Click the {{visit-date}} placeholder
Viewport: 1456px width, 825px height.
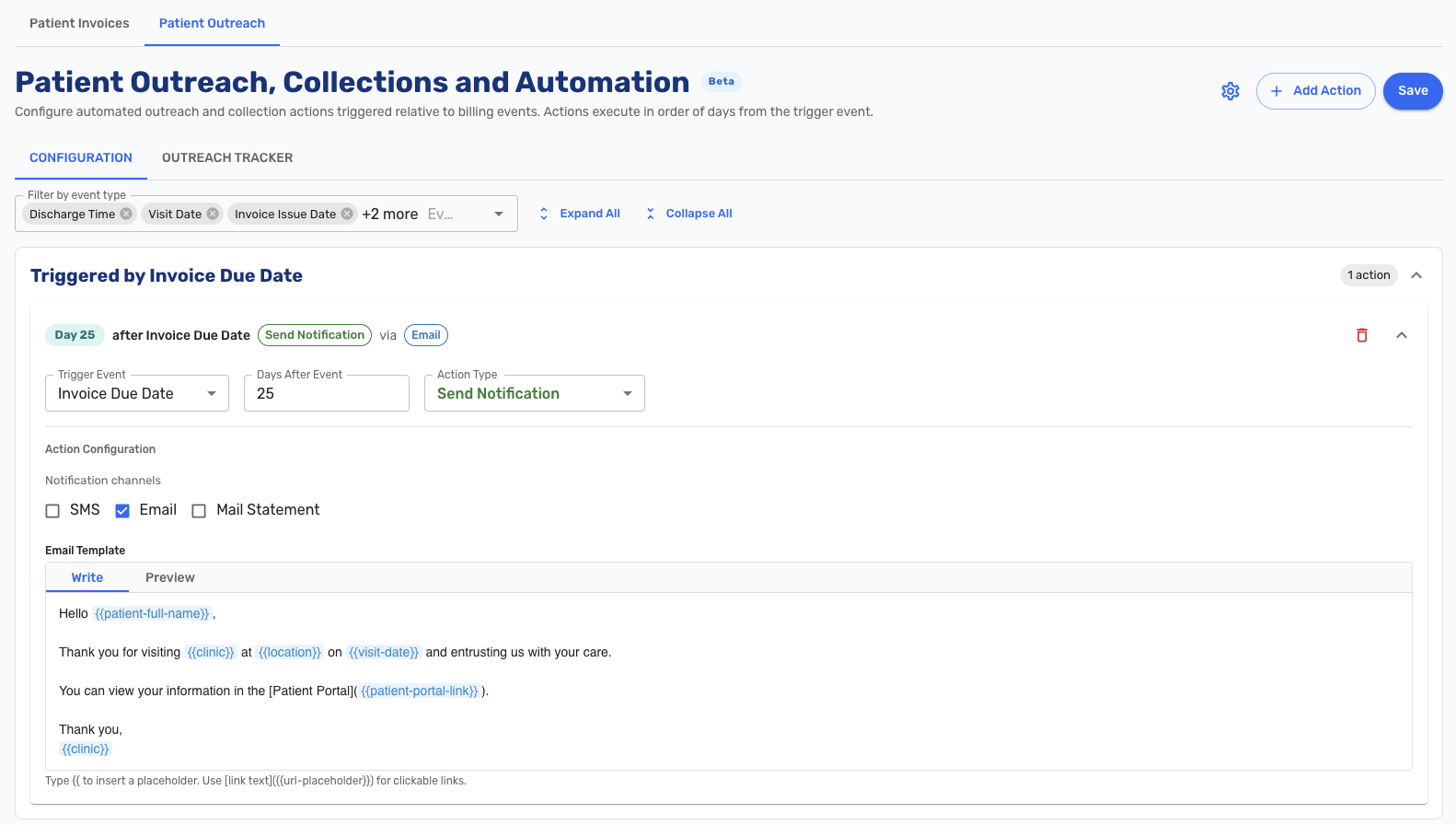tap(384, 652)
